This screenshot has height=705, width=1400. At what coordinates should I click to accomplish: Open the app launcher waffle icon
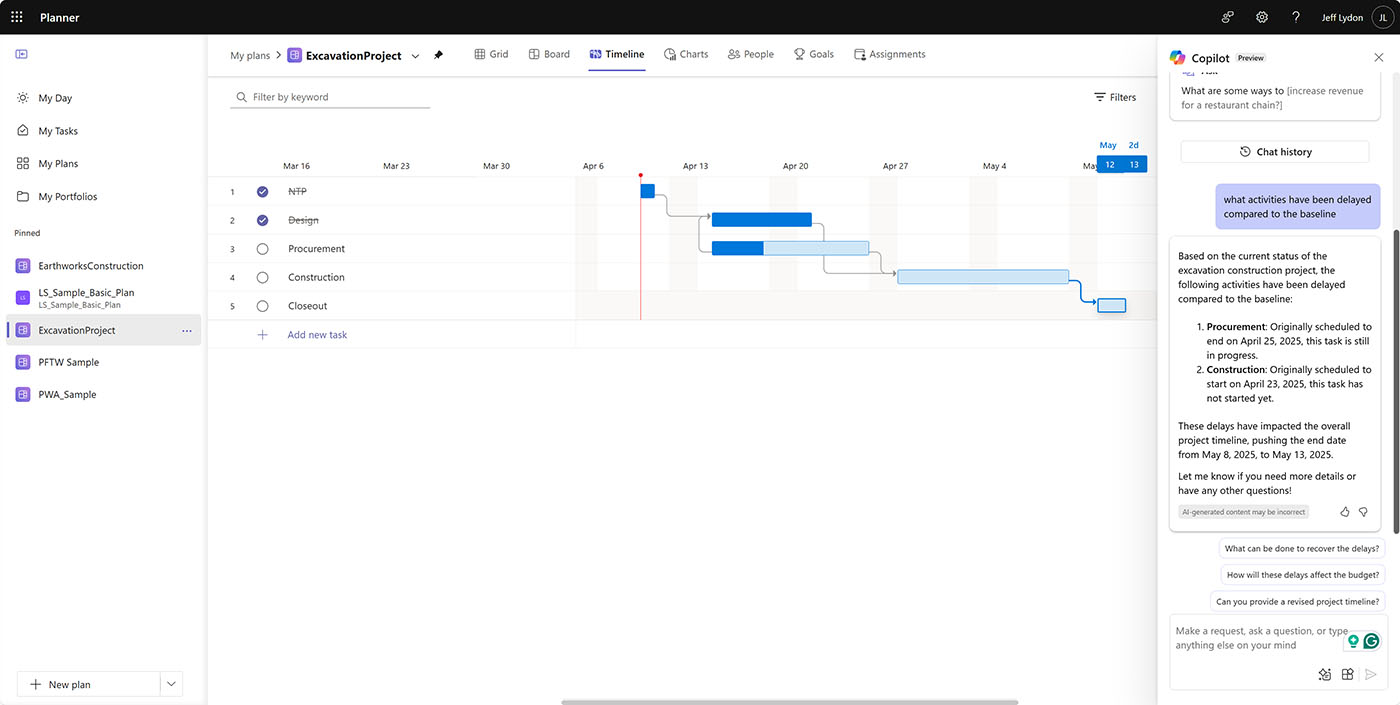pos(17,17)
